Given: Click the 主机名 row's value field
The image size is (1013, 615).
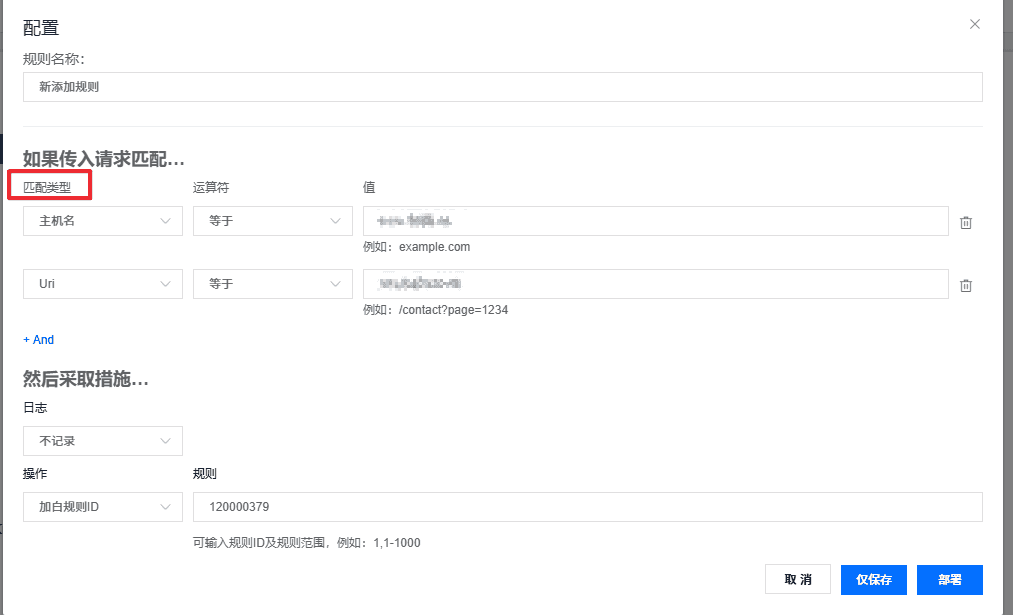Looking at the screenshot, I should tap(655, 221).
